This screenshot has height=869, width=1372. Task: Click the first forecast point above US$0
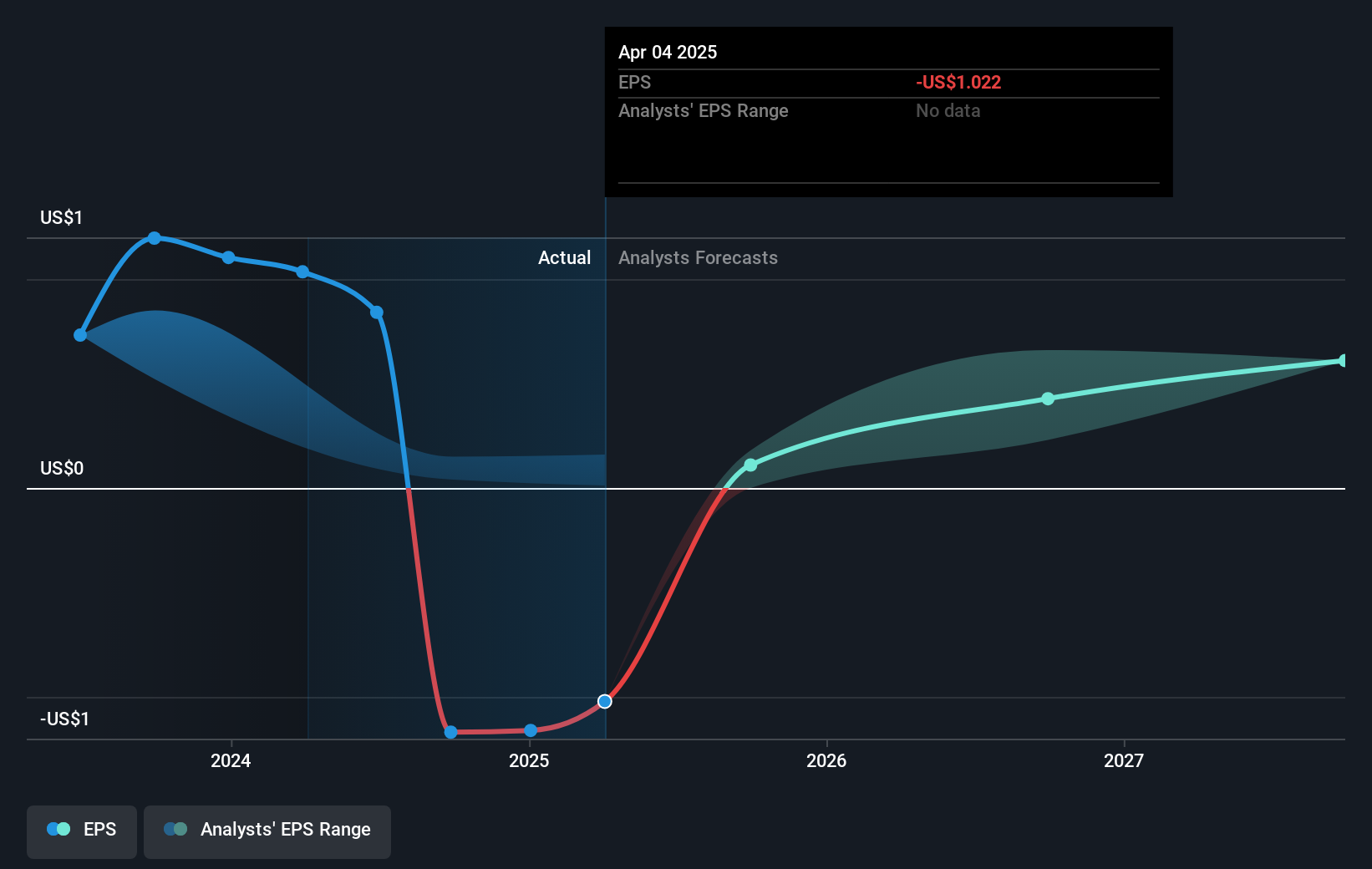[750, 465]
